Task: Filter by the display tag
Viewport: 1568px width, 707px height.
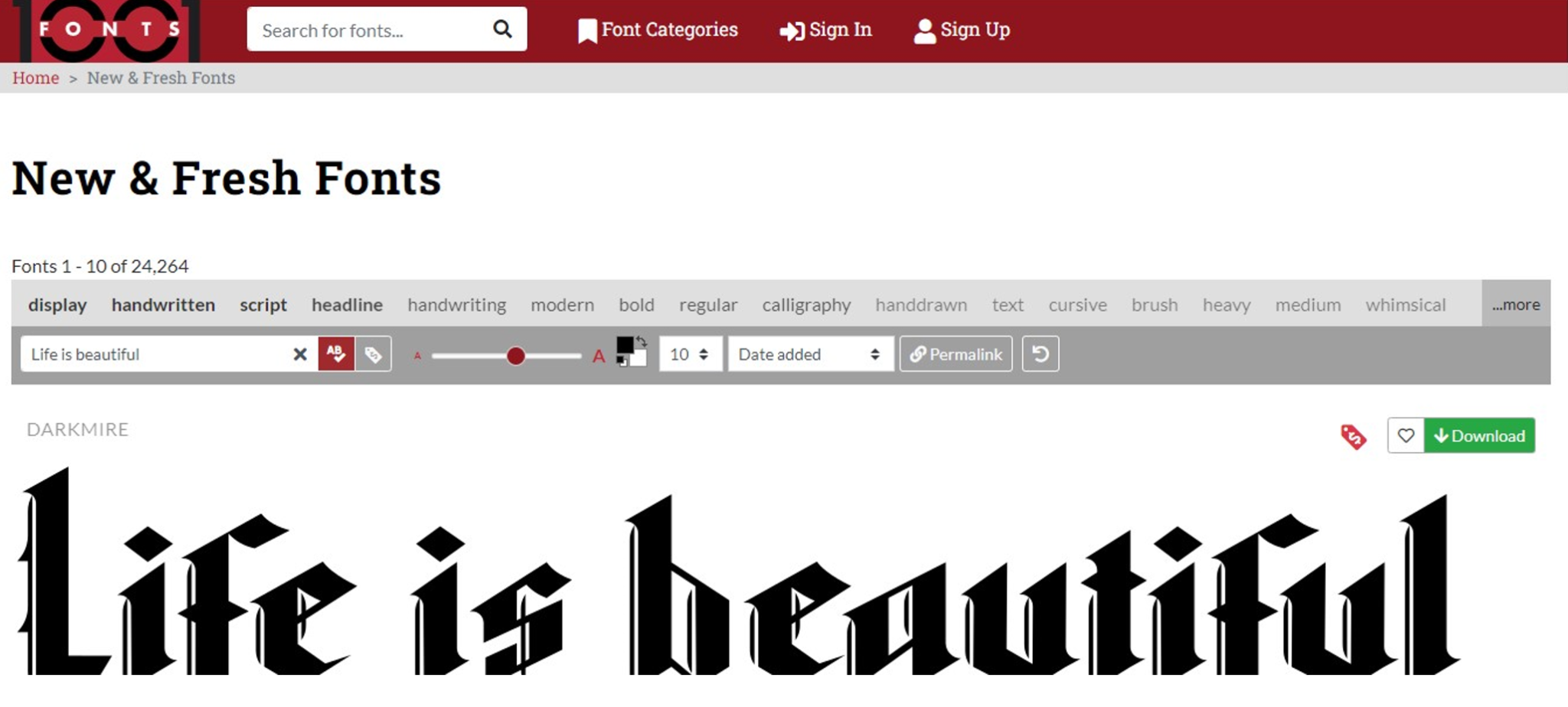Action: click(x=57, y=305)
